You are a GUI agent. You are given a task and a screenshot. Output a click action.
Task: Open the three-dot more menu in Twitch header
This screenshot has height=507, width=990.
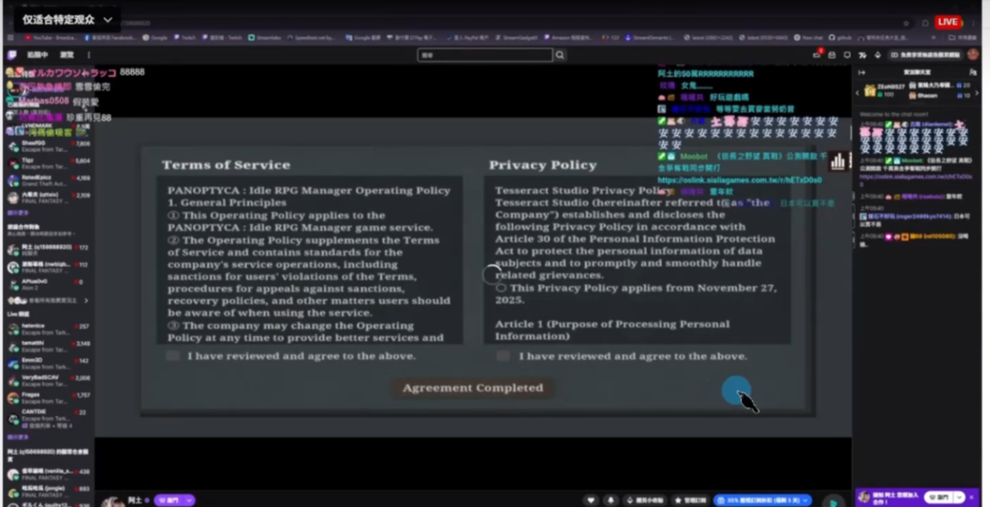89,55
